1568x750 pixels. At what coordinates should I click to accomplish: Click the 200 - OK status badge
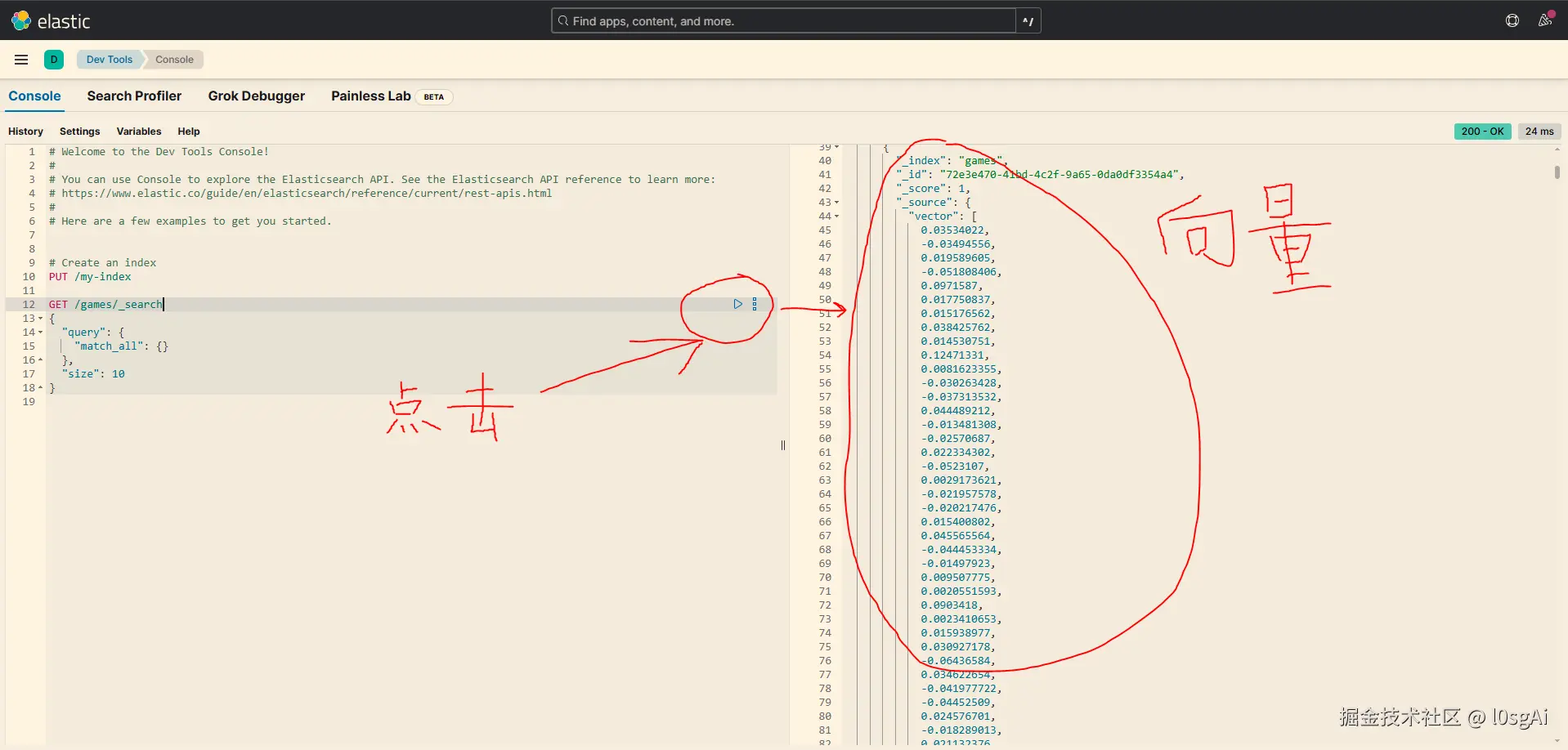[1482, 132]
